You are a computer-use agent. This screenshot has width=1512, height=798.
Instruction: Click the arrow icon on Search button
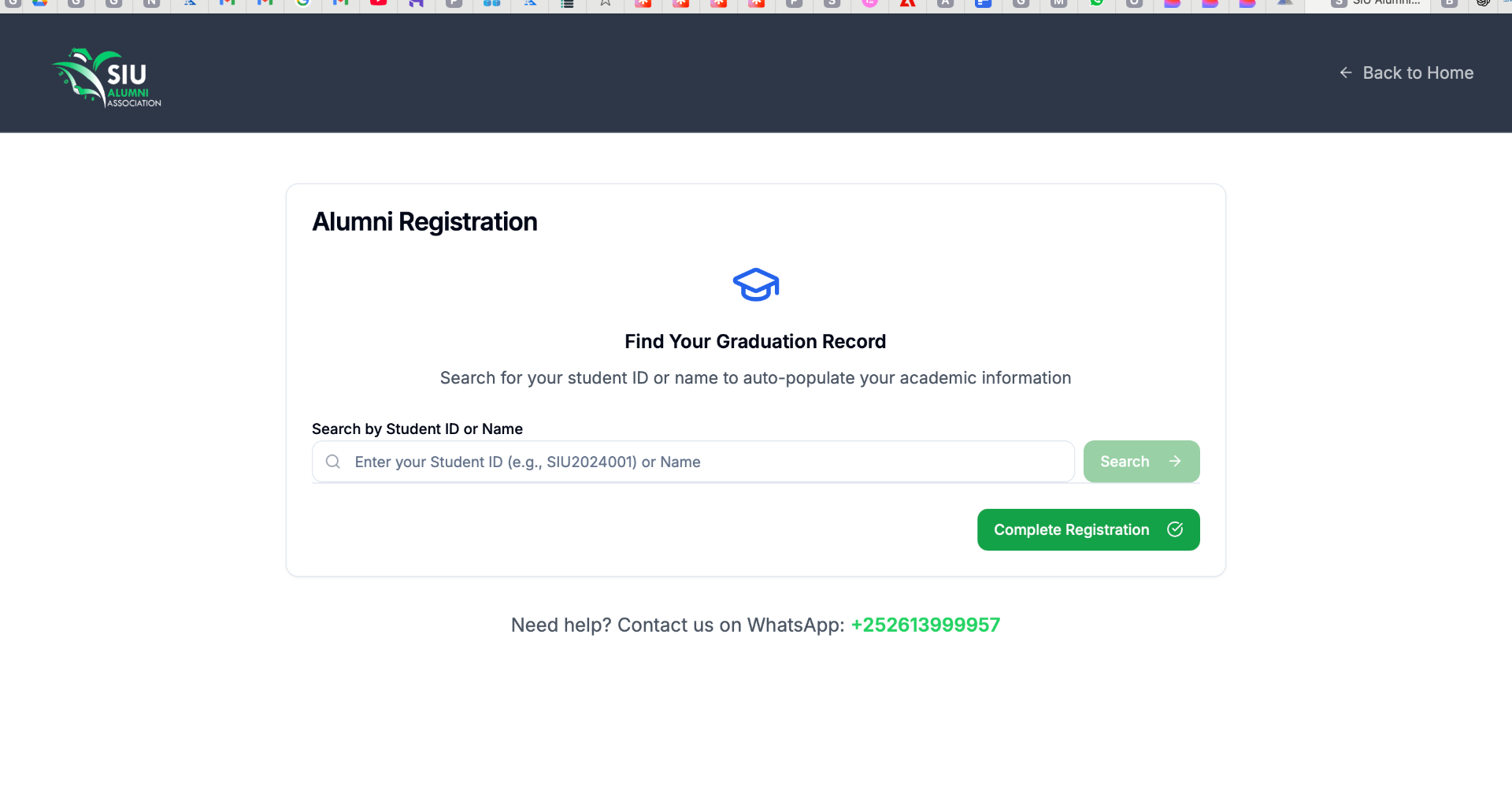[x=1175, y=462]
